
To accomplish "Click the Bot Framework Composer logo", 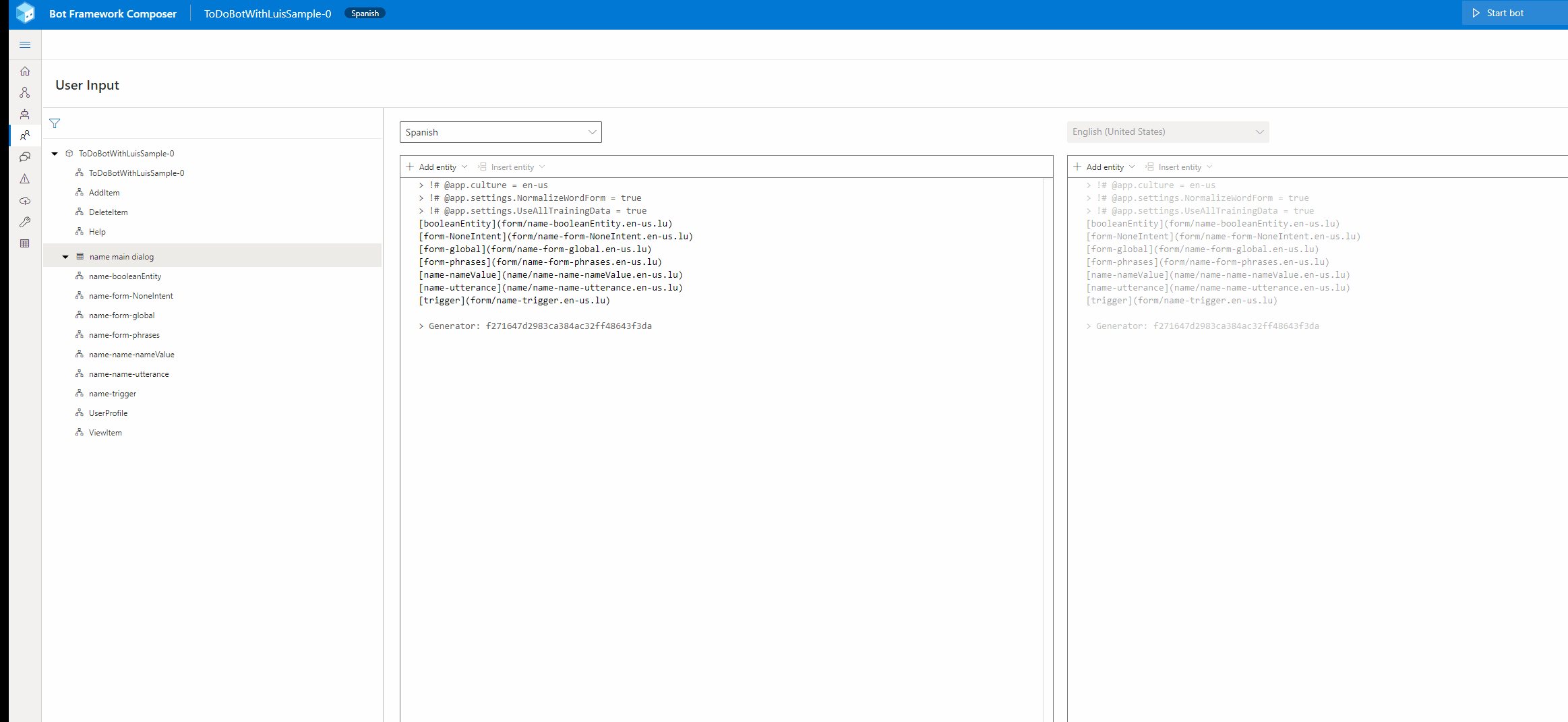I will point(25,13).
